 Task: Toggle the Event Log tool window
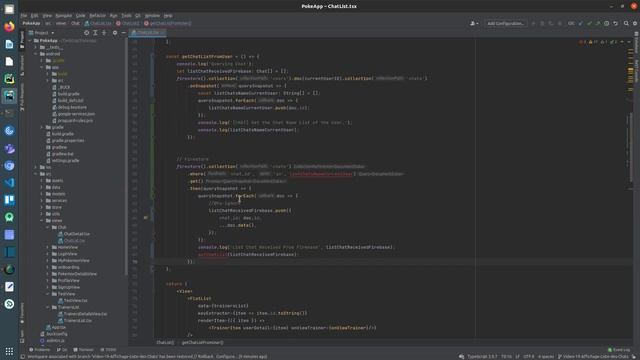(x=619, y=350)
